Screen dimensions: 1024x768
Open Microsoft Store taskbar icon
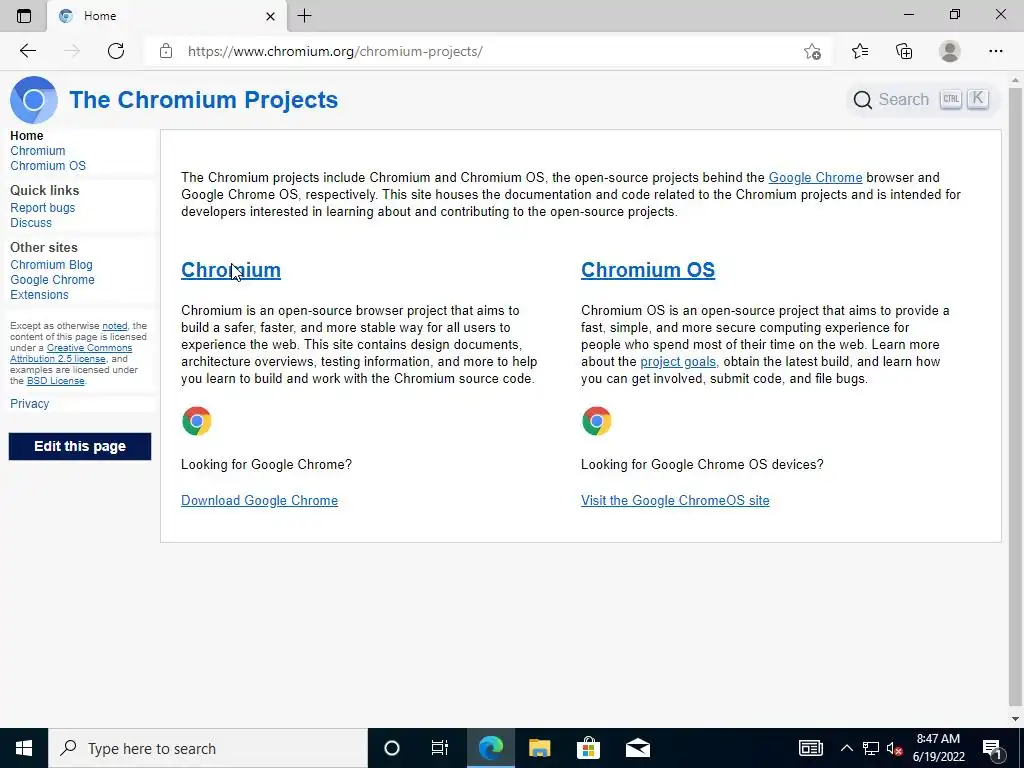(588, 748)
